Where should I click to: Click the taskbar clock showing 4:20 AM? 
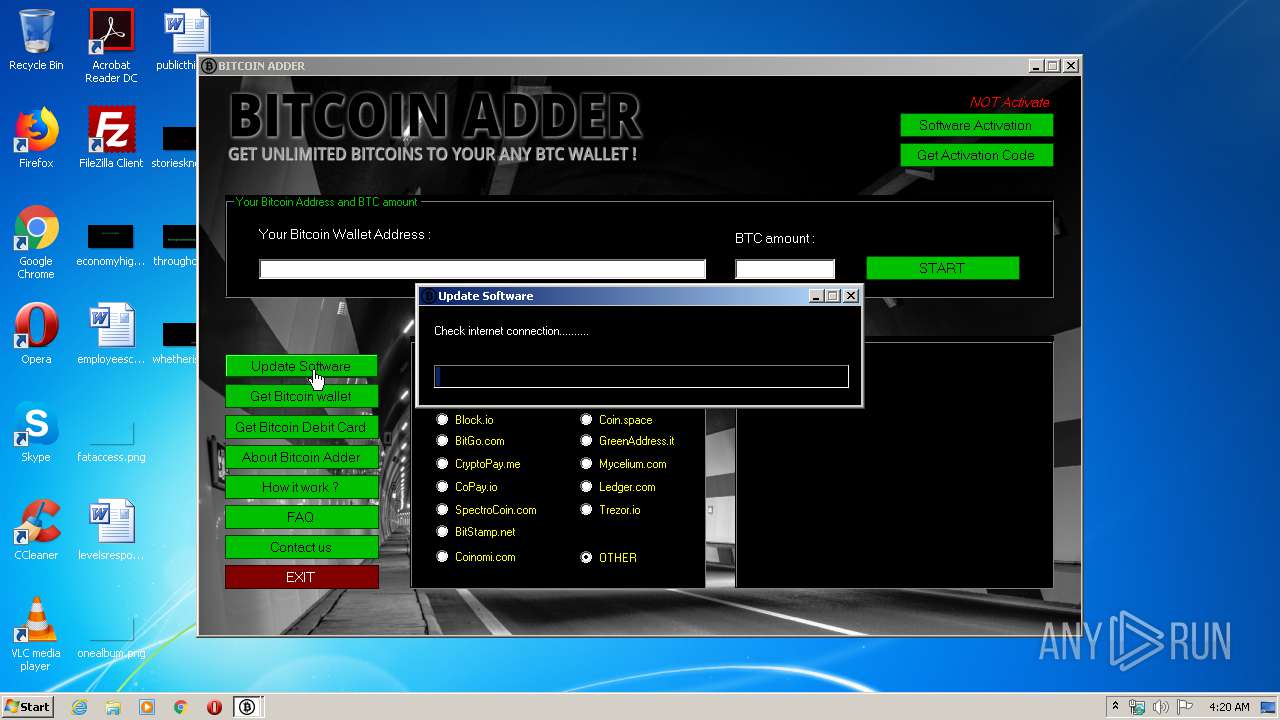click(x=1229, y=707)
